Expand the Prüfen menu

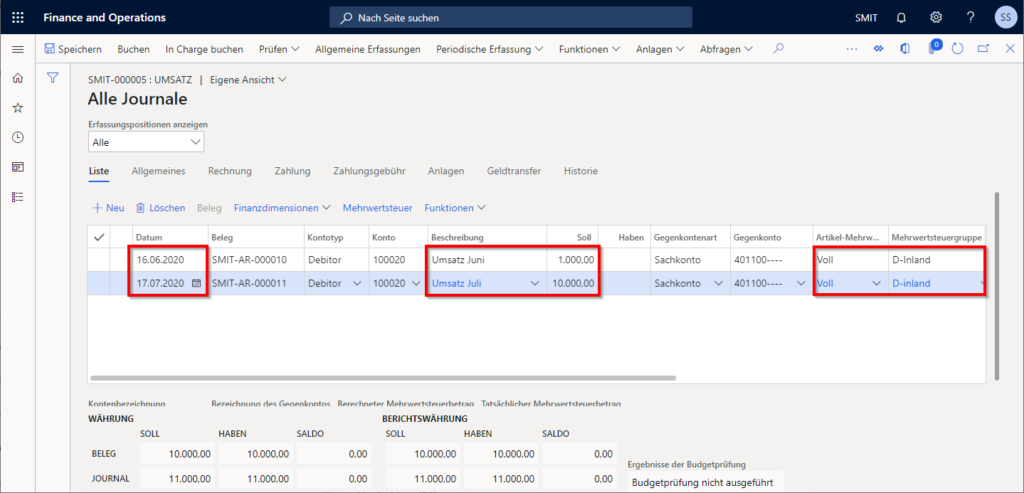pos(279,49)
